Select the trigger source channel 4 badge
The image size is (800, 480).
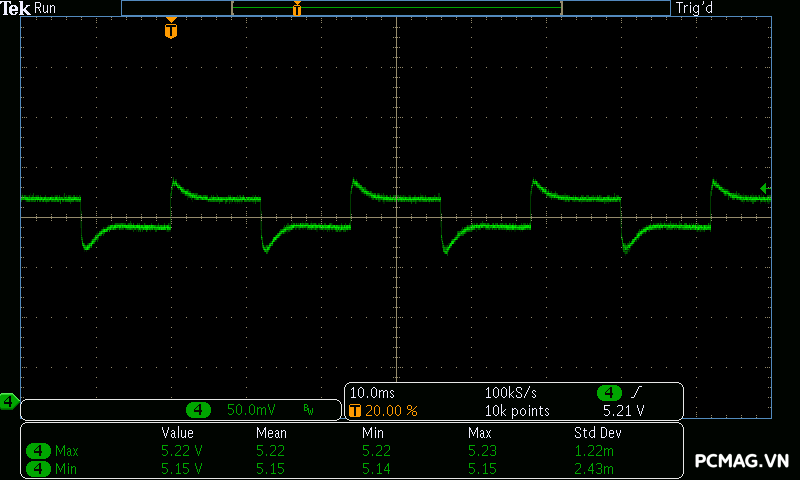609,393
